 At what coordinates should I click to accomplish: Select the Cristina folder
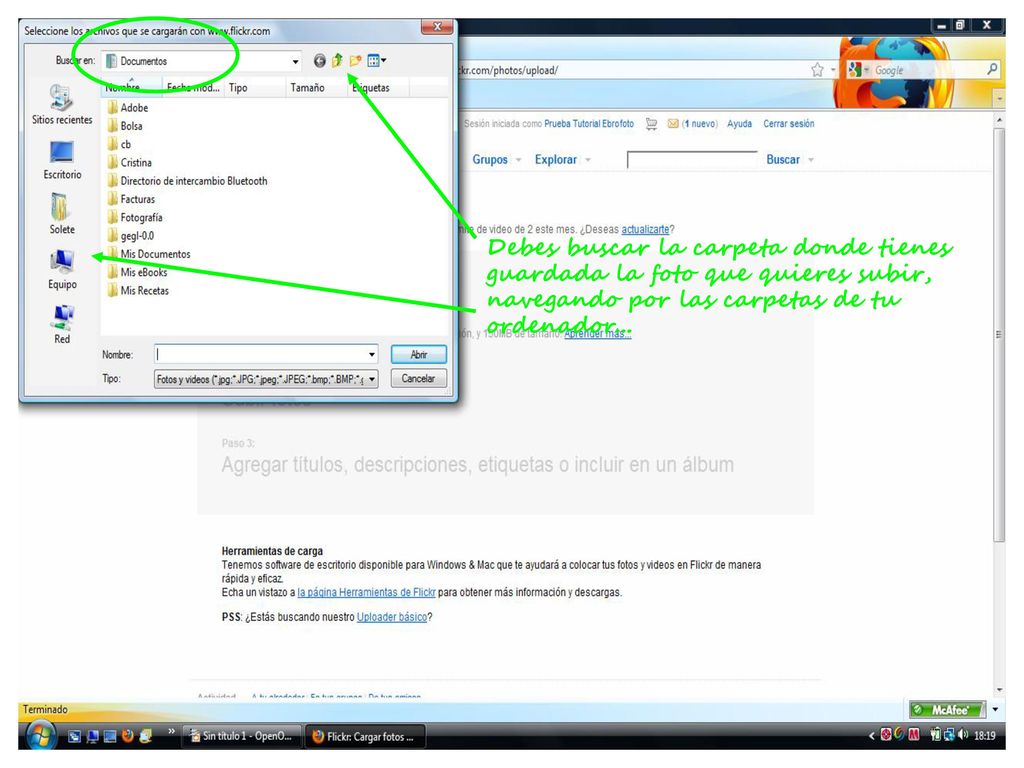pyautogui.click(x=130, y=163)
